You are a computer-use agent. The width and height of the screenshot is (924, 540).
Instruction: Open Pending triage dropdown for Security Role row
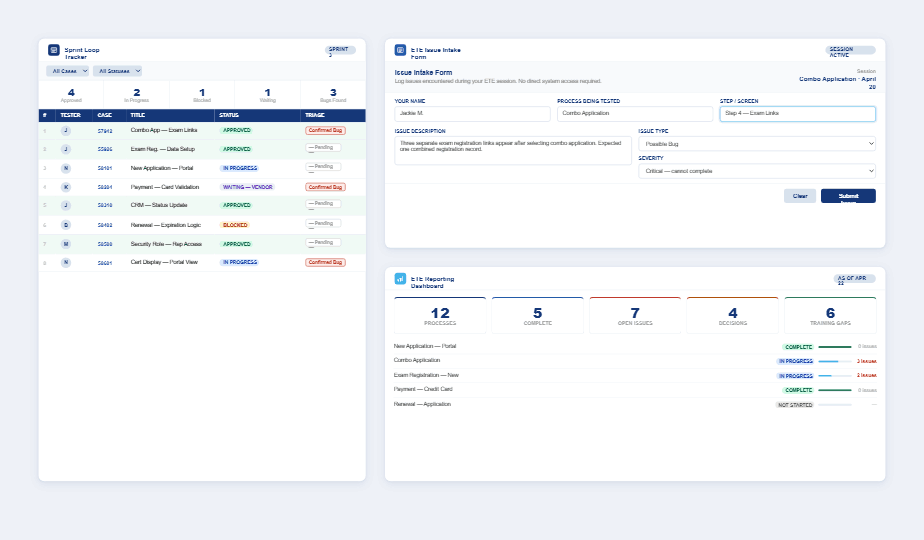(323, 243)
